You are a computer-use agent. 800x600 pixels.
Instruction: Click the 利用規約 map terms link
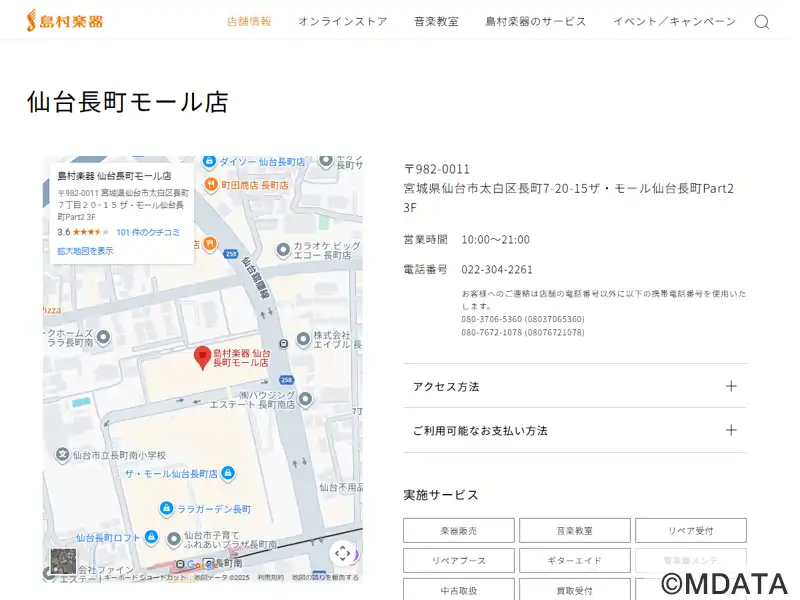coord(270,578)
